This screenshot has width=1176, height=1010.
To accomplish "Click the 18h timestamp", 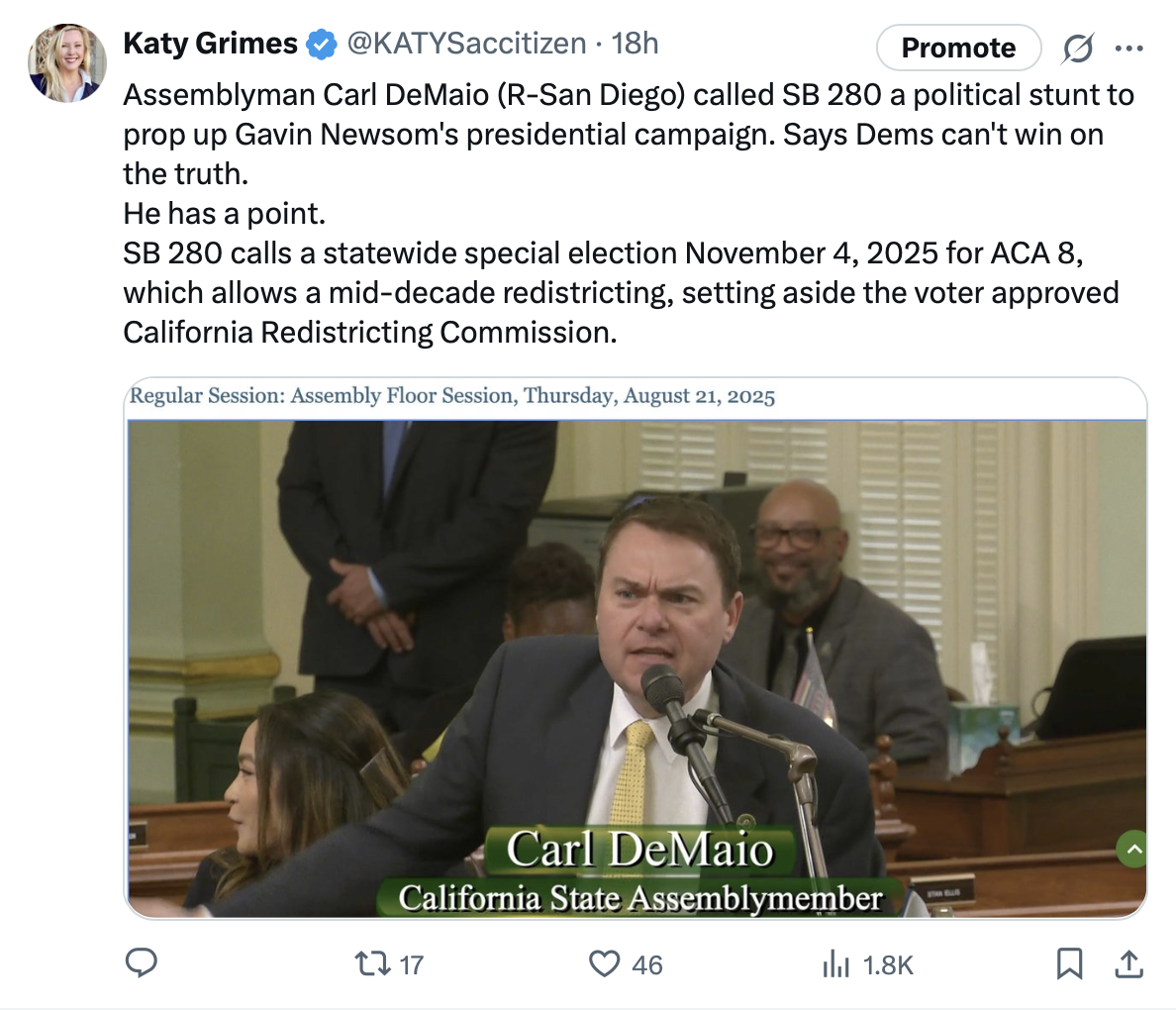I will click(x=635, y=44).
